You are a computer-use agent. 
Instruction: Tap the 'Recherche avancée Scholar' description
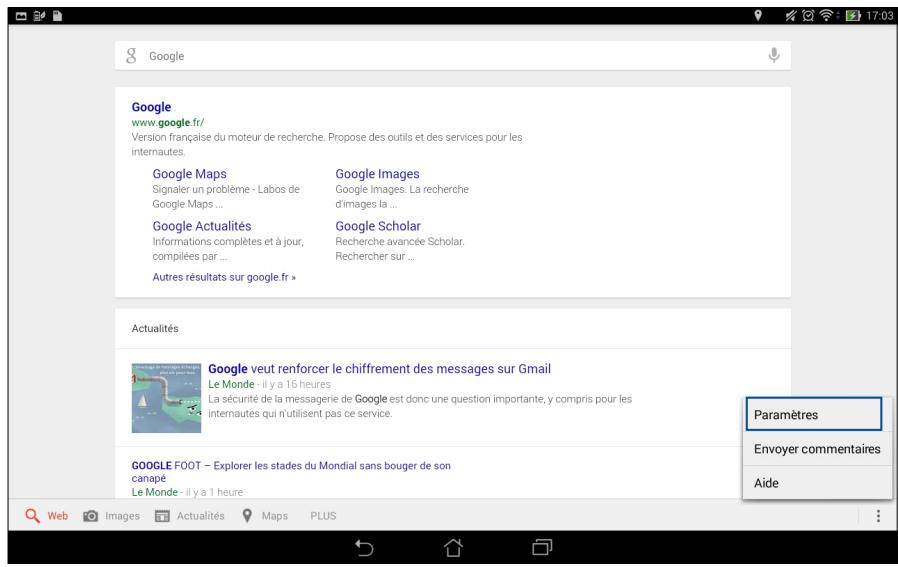(x=400, y=249)
